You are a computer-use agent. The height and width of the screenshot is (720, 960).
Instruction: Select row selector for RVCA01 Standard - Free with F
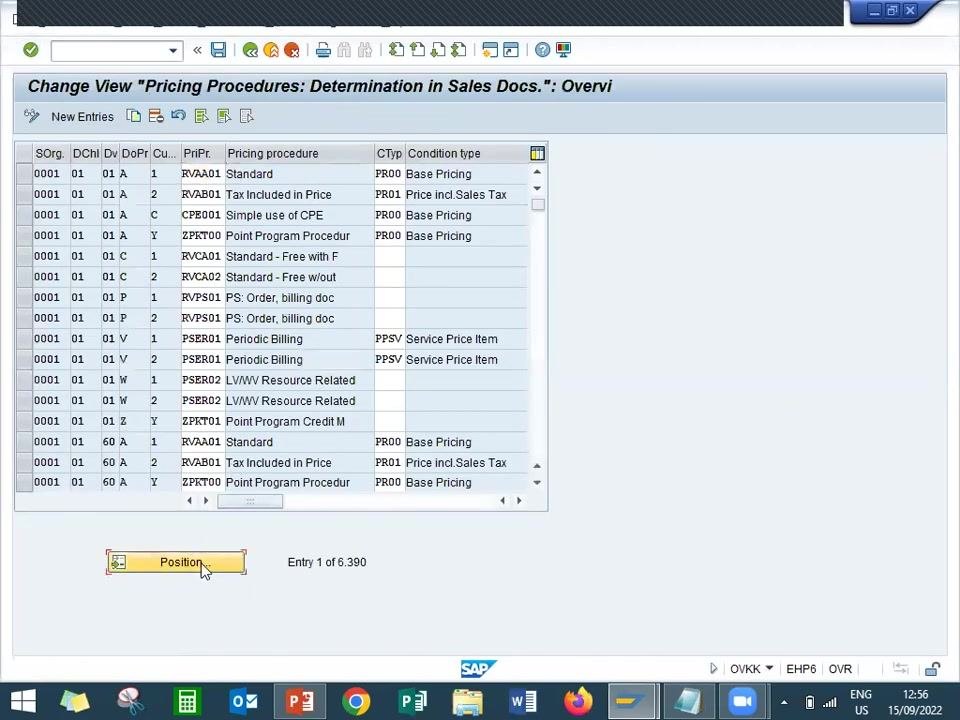click(x=24, y=256)
